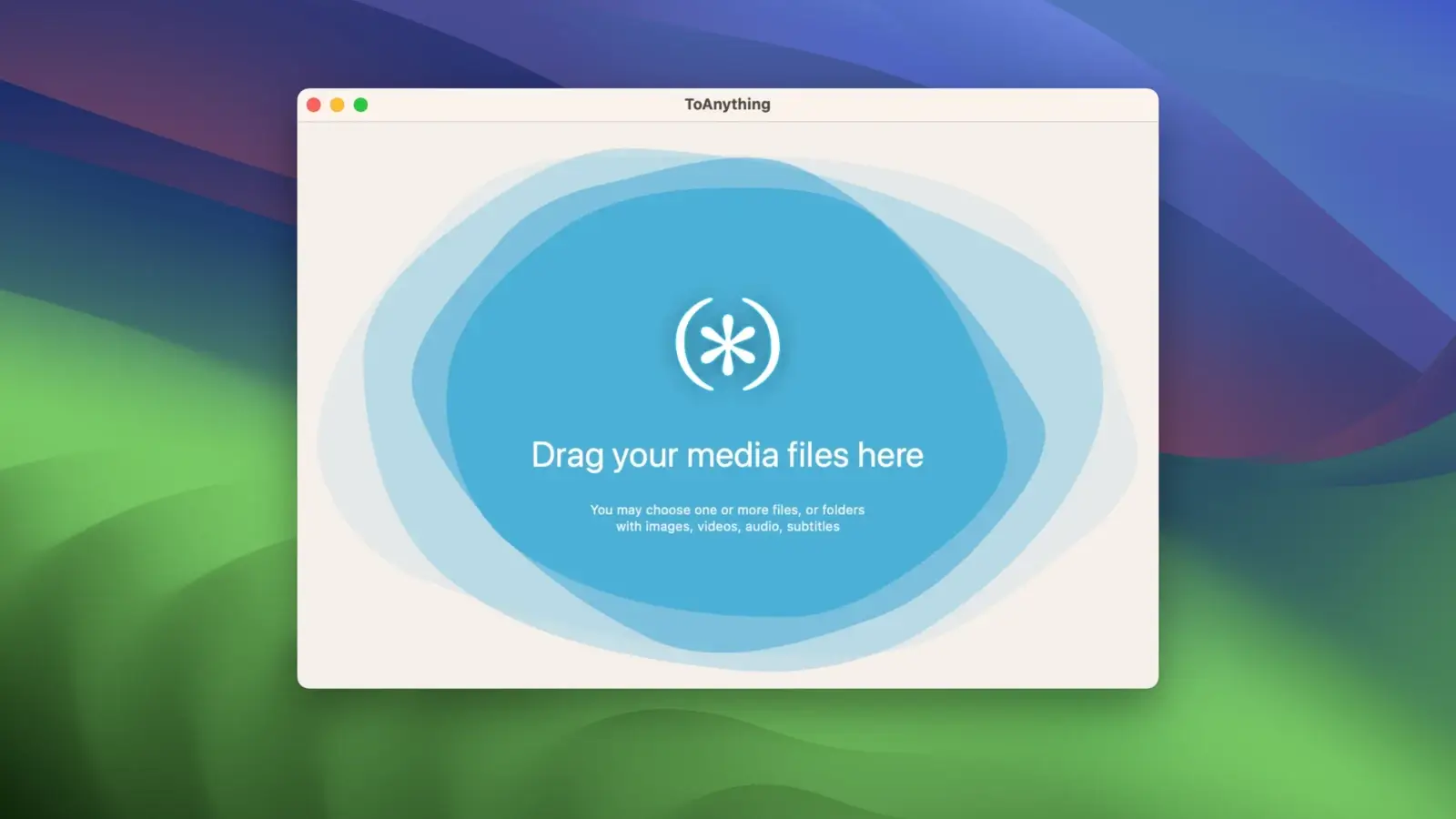Click the left parenthesis of the logo

point(686,344)
